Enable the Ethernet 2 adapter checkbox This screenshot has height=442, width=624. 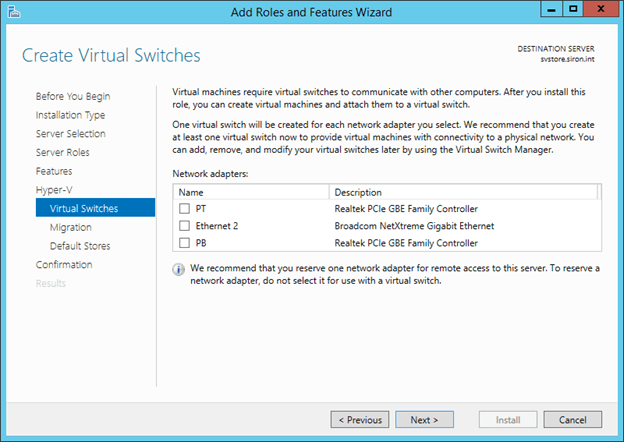[184, 225]
